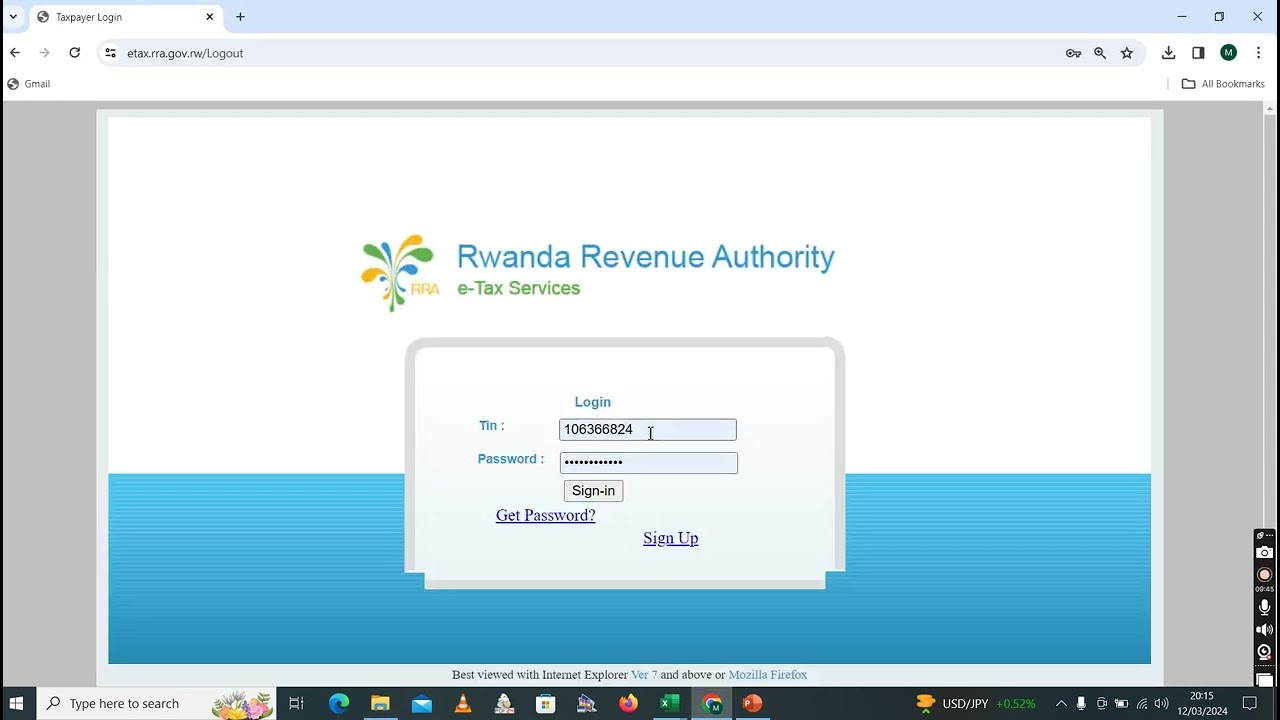Open Windows Start menu

point(16,703)
